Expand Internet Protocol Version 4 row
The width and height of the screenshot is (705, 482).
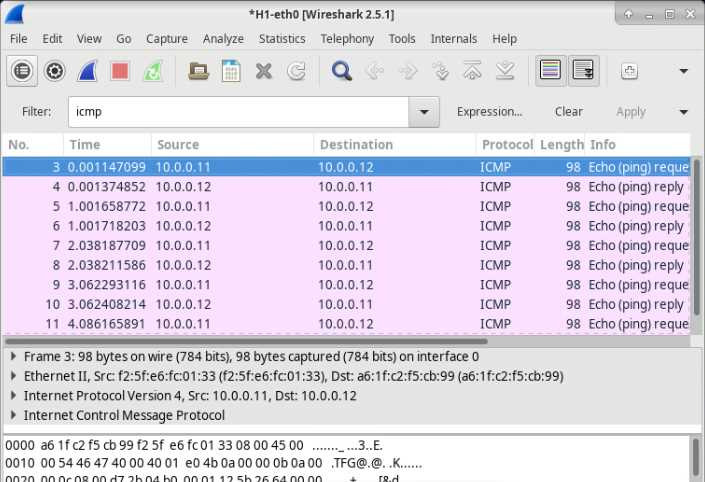(x=13, y=396)
